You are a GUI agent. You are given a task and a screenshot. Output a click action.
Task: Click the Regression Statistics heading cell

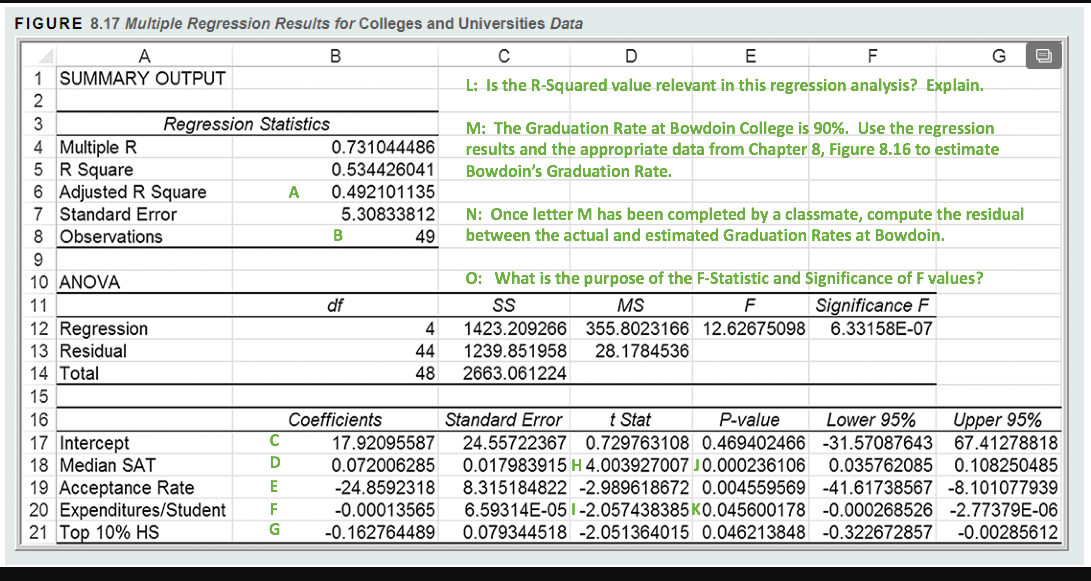(246, 125)
